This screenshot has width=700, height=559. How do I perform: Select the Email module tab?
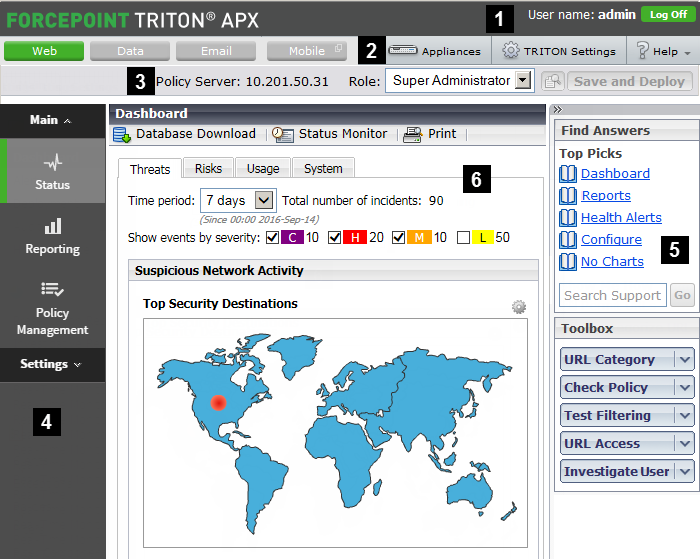point(216,51)
